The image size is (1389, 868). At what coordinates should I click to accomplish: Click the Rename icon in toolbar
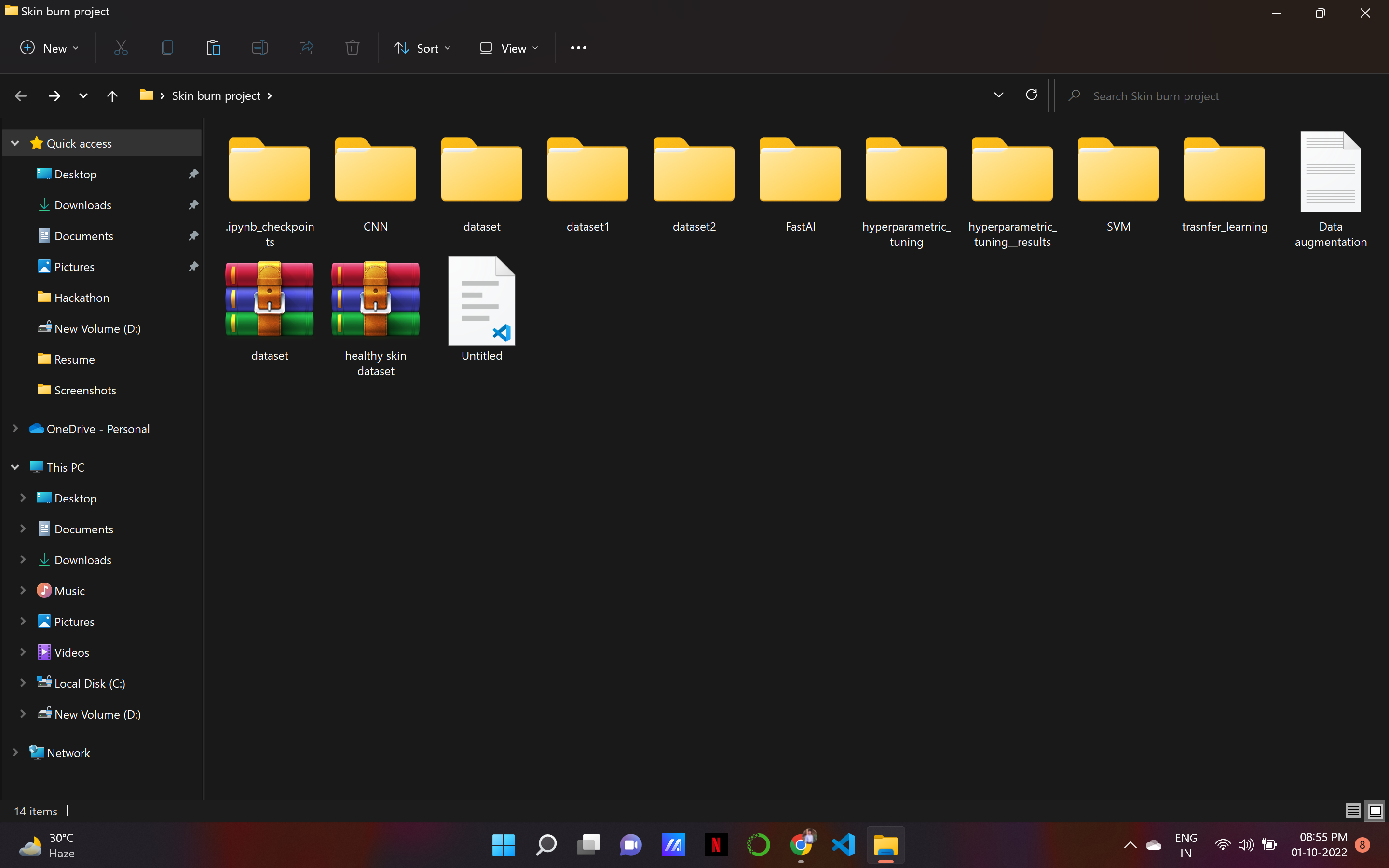pos(259,48)
